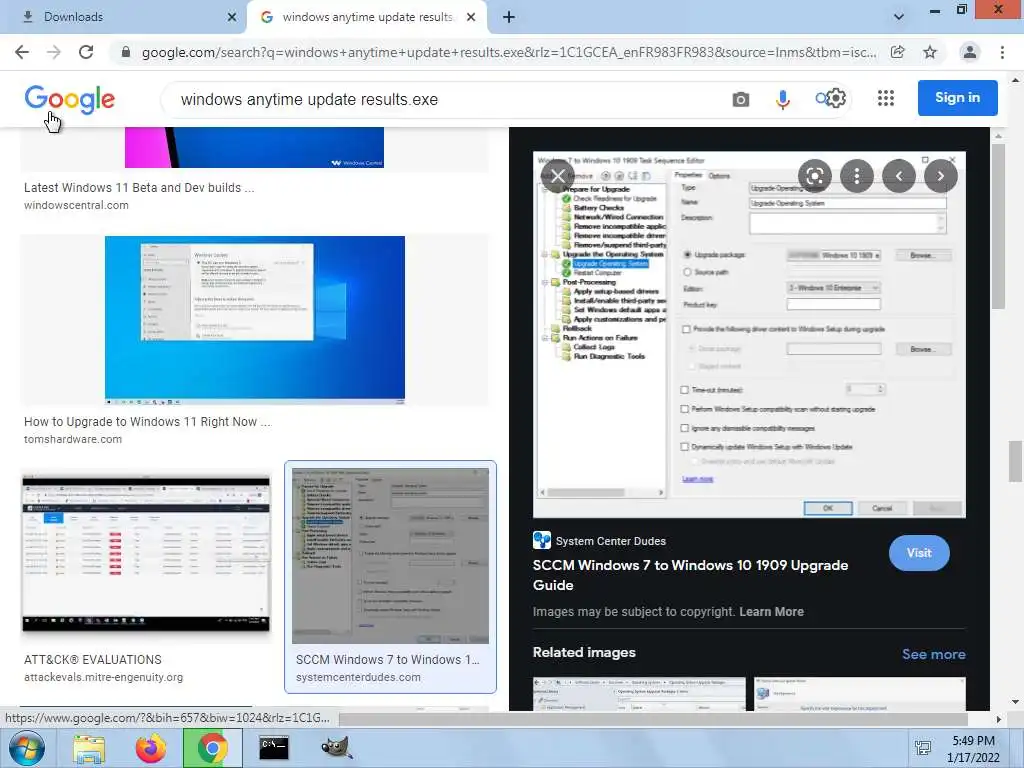Close the windows anytime update results tab

point(471,17)
